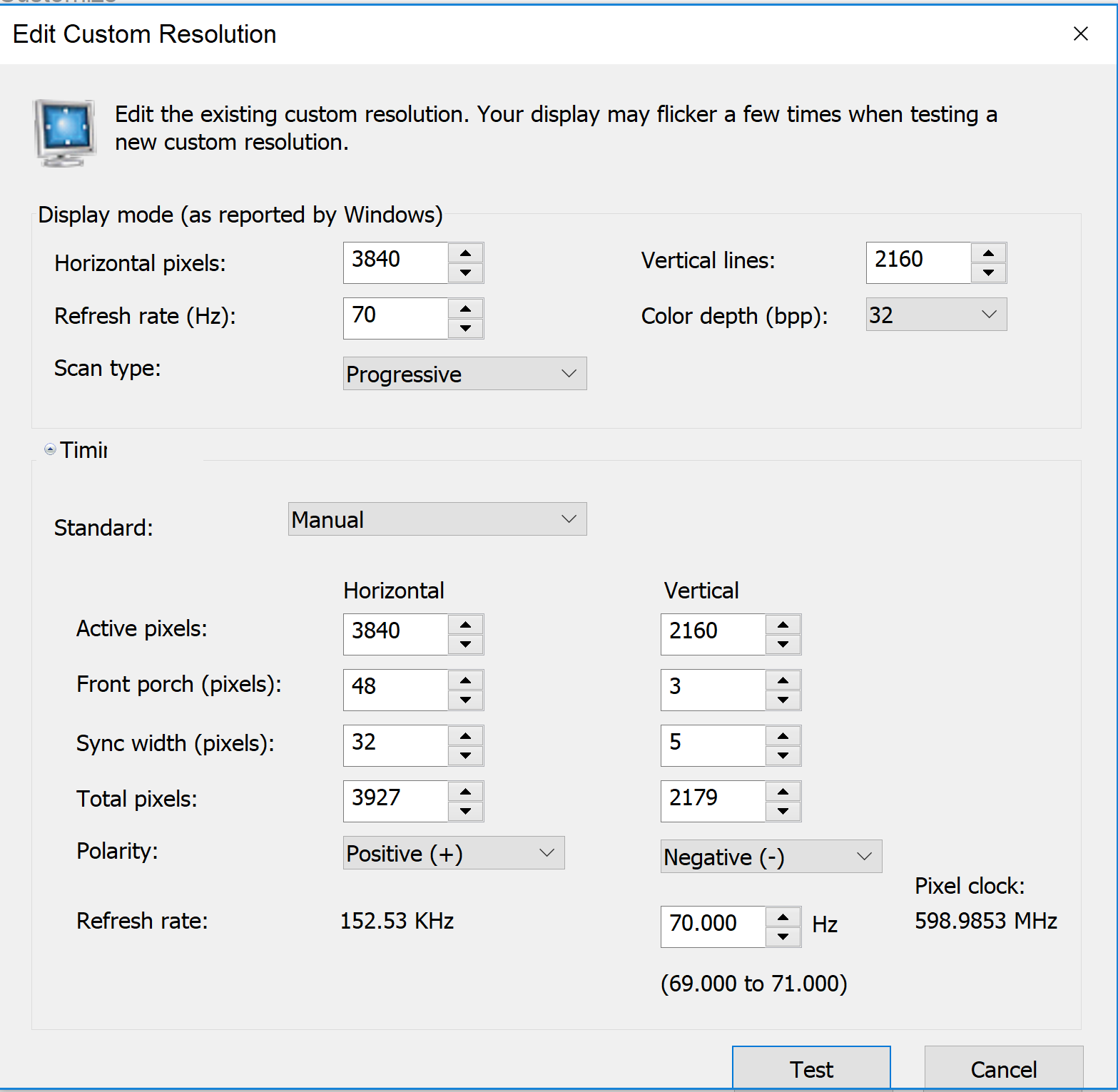The height and width of the screenshot is (1092, 1118).
Task: Decrease horizontal Total pixels value
Action: pos(466,812)
